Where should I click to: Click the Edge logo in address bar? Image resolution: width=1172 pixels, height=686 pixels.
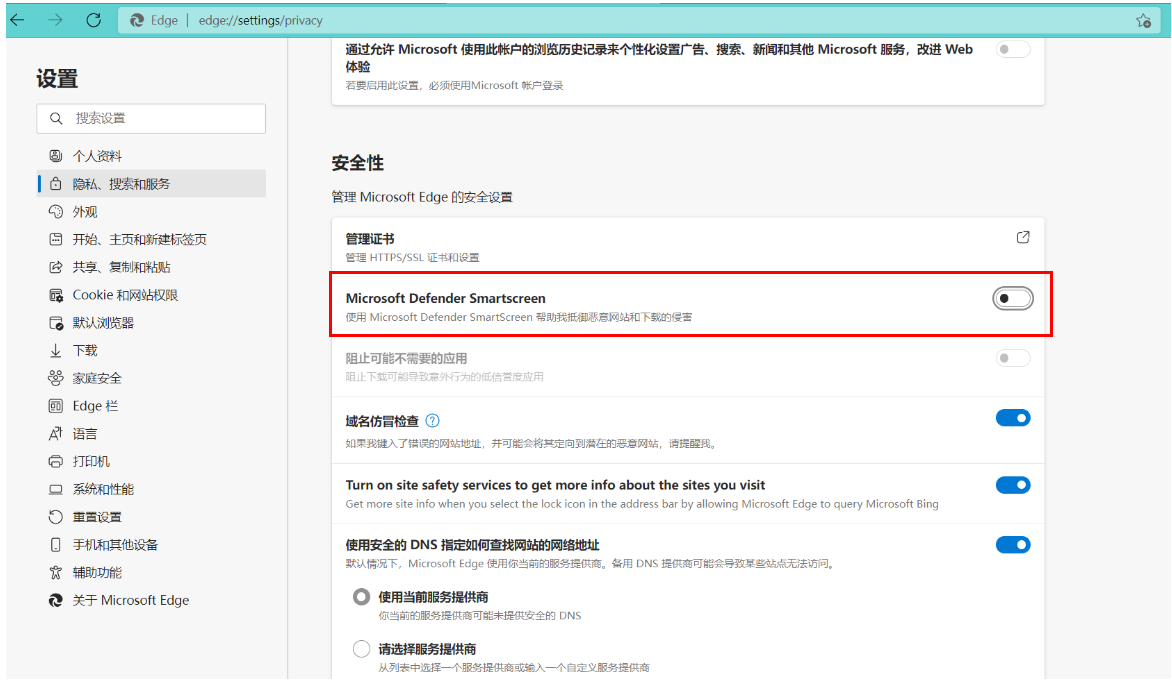[x=137, y=20]
